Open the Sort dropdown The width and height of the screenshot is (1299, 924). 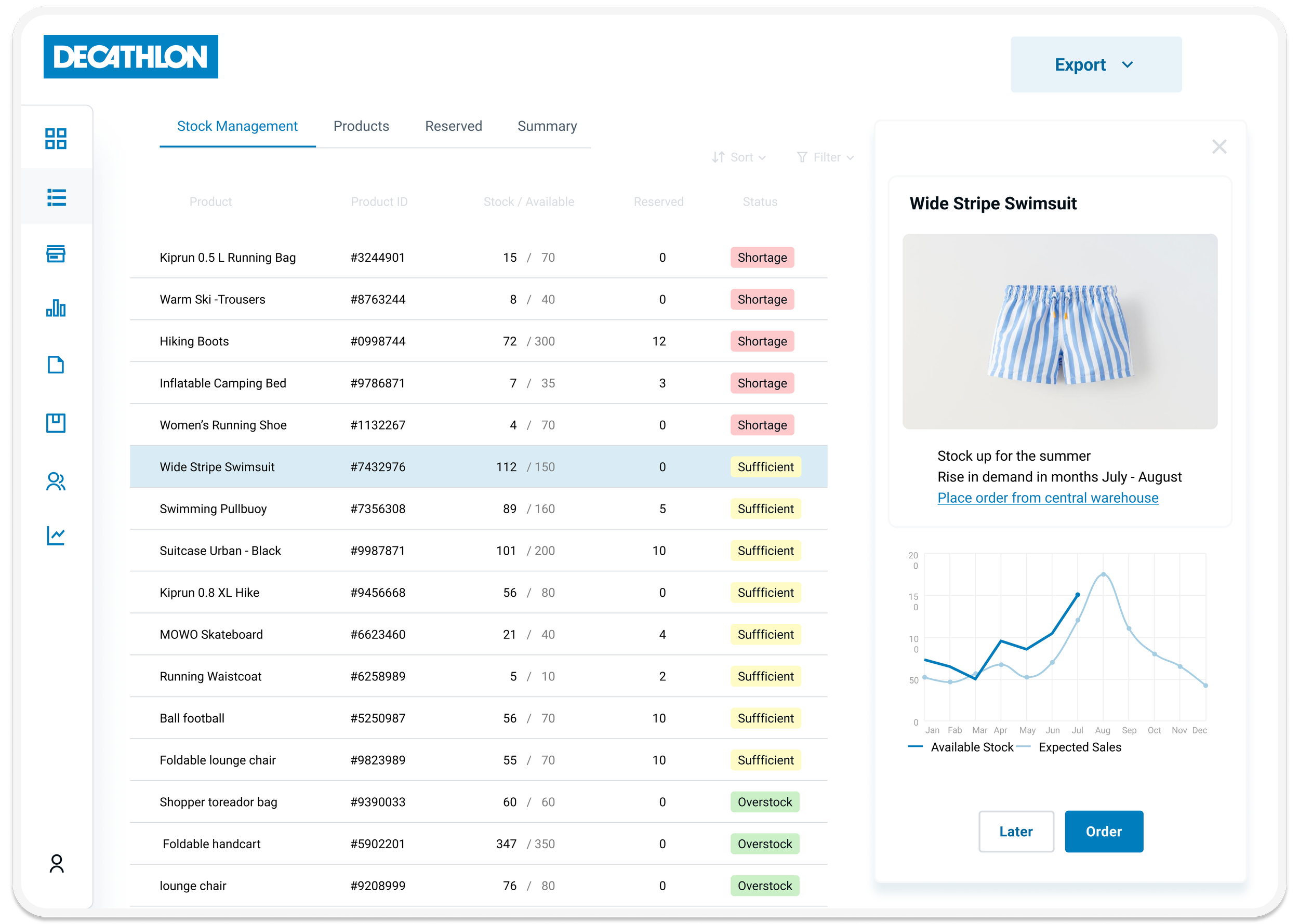[x=739, y=157]
